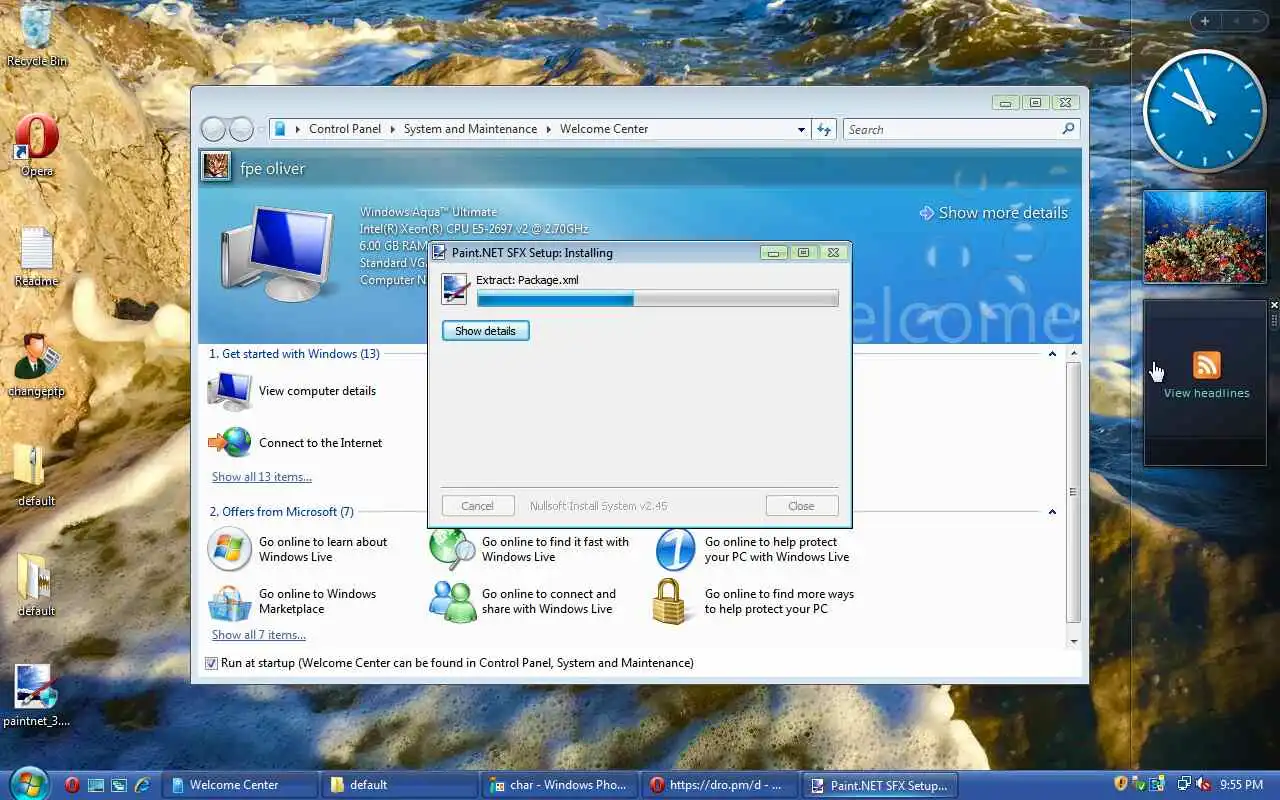Click the refresh button beside the address bar
Screen dimensions: 1280x800
point(824,129)
